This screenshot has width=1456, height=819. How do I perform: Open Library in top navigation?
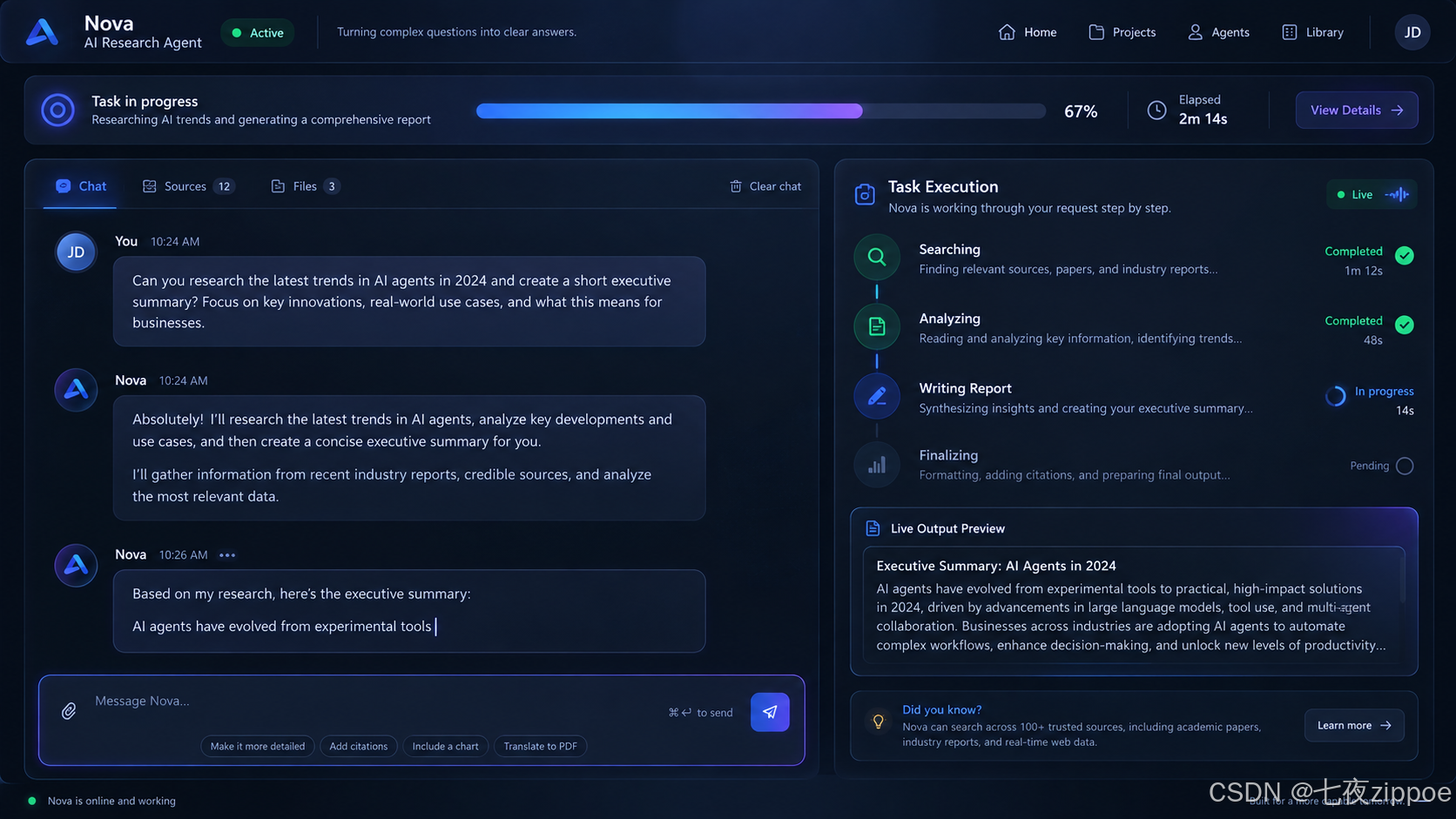1312,32
